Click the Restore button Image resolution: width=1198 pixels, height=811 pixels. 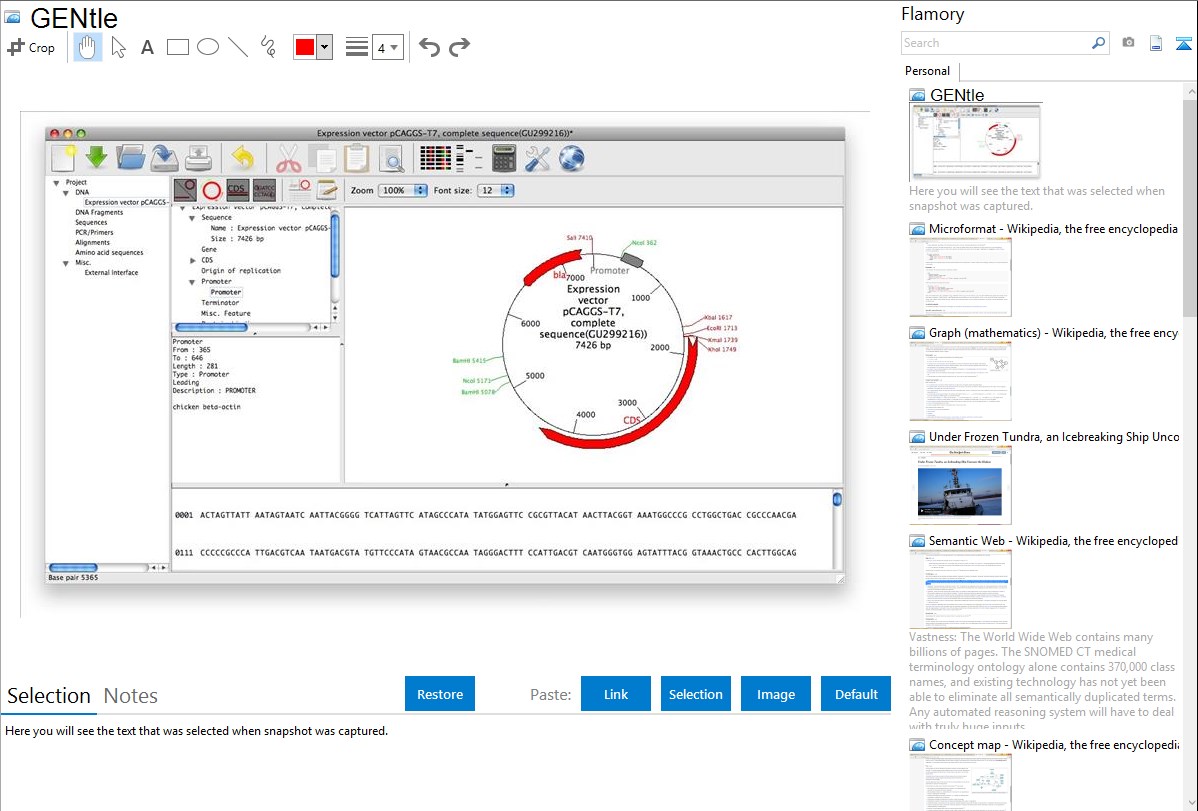click(440, 694)
